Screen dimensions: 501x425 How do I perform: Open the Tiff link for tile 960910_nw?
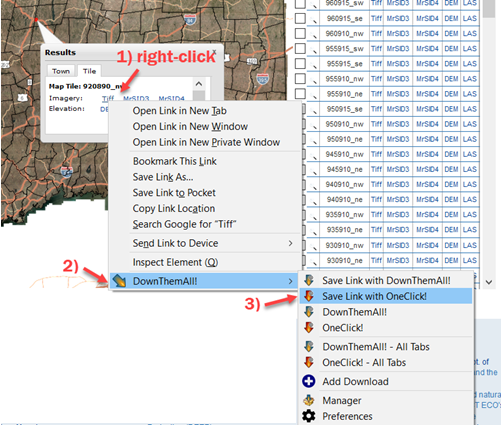376,33
